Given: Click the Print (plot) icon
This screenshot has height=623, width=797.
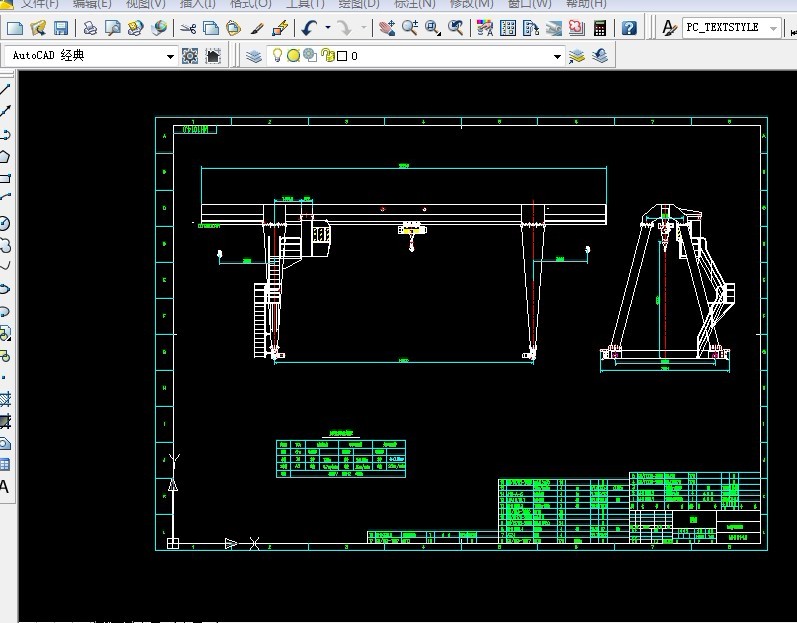Looking at the screenshot, I should [x=90, y=28].
